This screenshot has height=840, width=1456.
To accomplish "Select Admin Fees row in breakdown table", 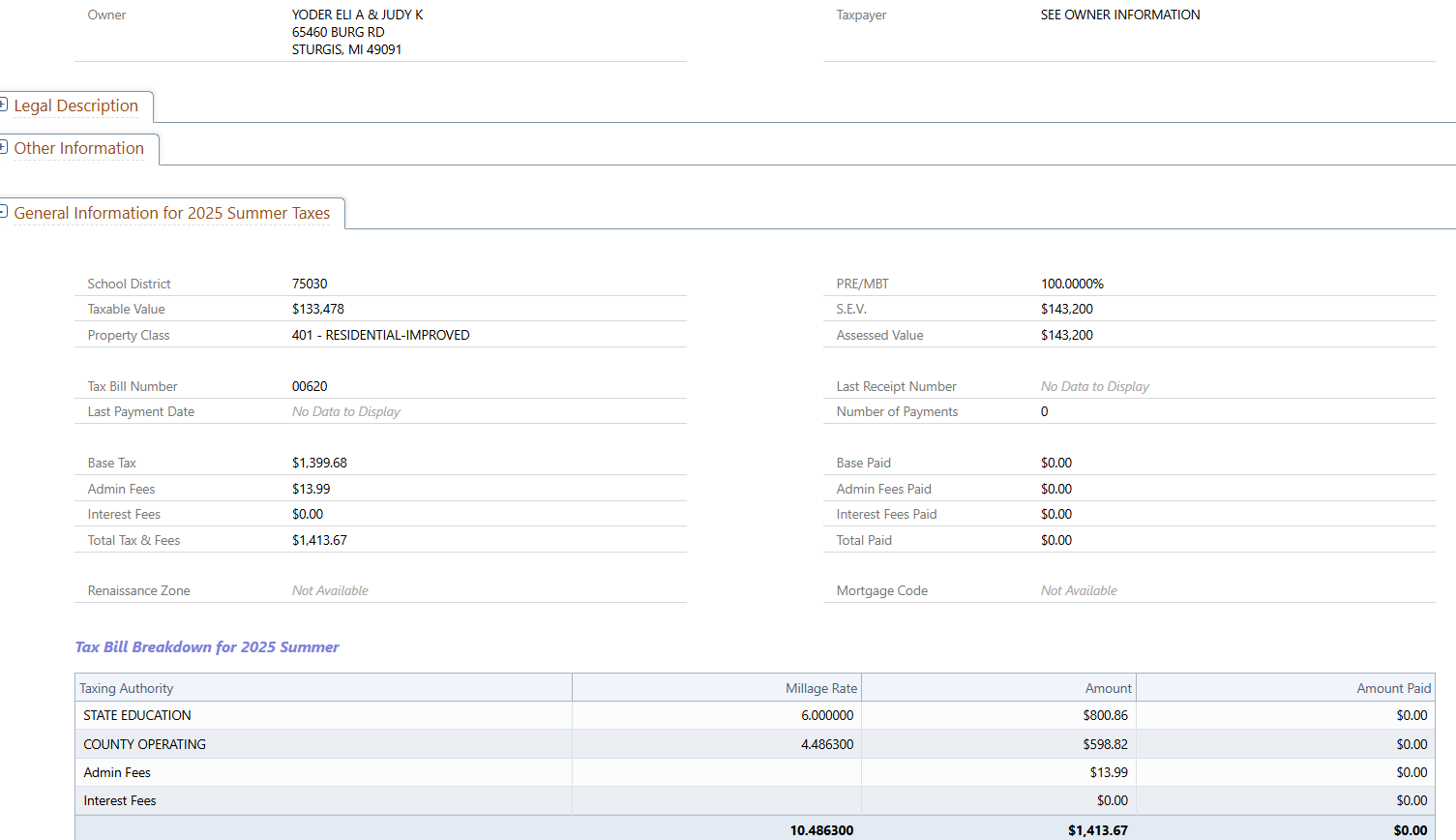I will 117,772.
